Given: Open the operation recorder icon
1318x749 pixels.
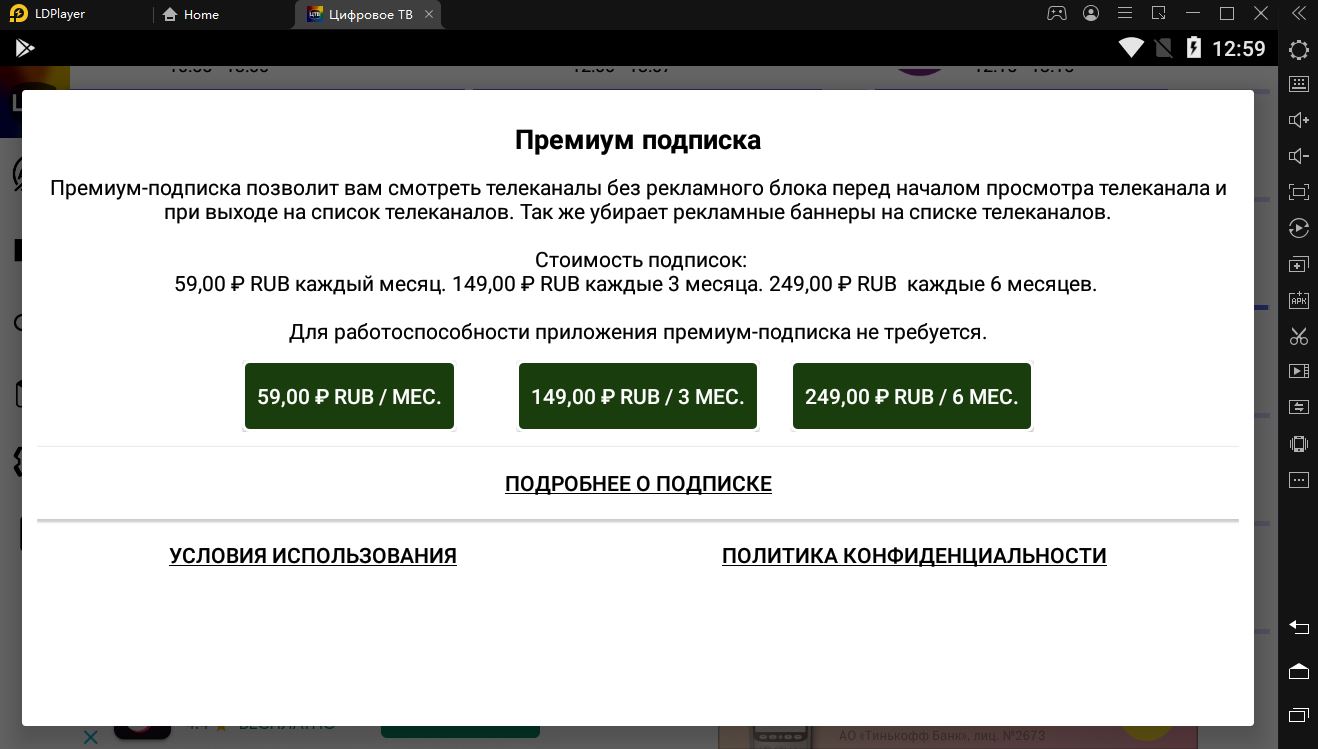Looking at the screenshot, I should click(1298, 228).
